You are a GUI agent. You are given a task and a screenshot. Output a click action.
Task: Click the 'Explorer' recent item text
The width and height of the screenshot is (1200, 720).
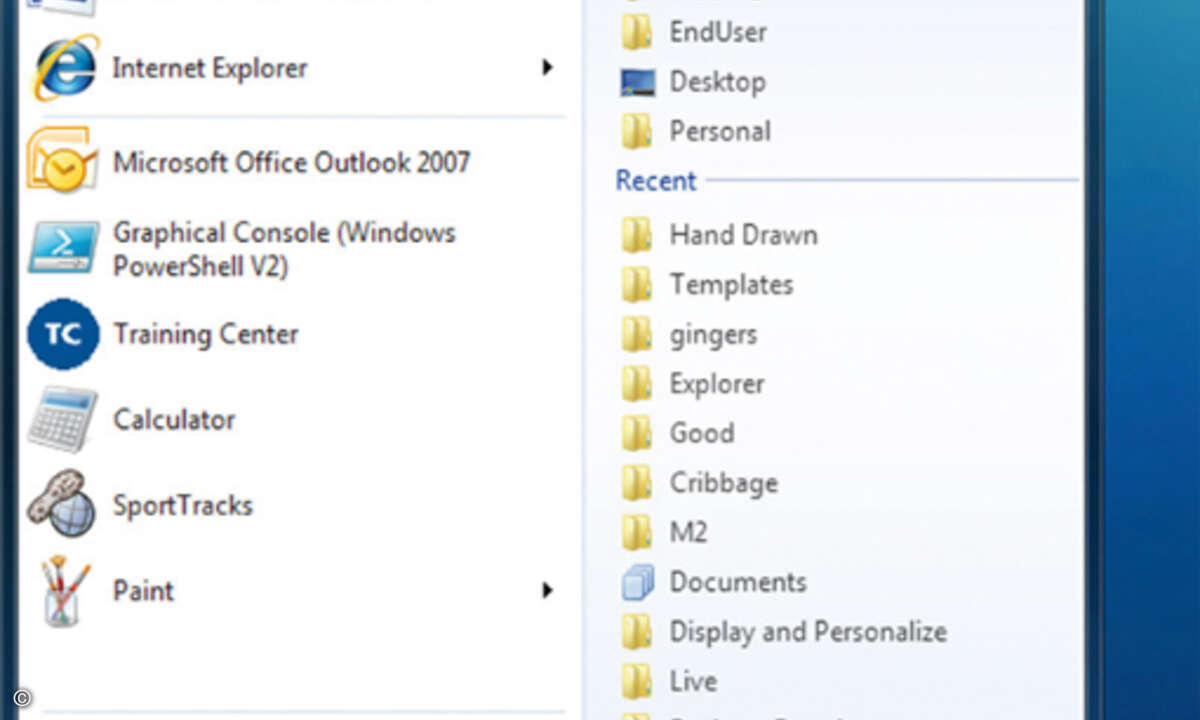(717, 384)
